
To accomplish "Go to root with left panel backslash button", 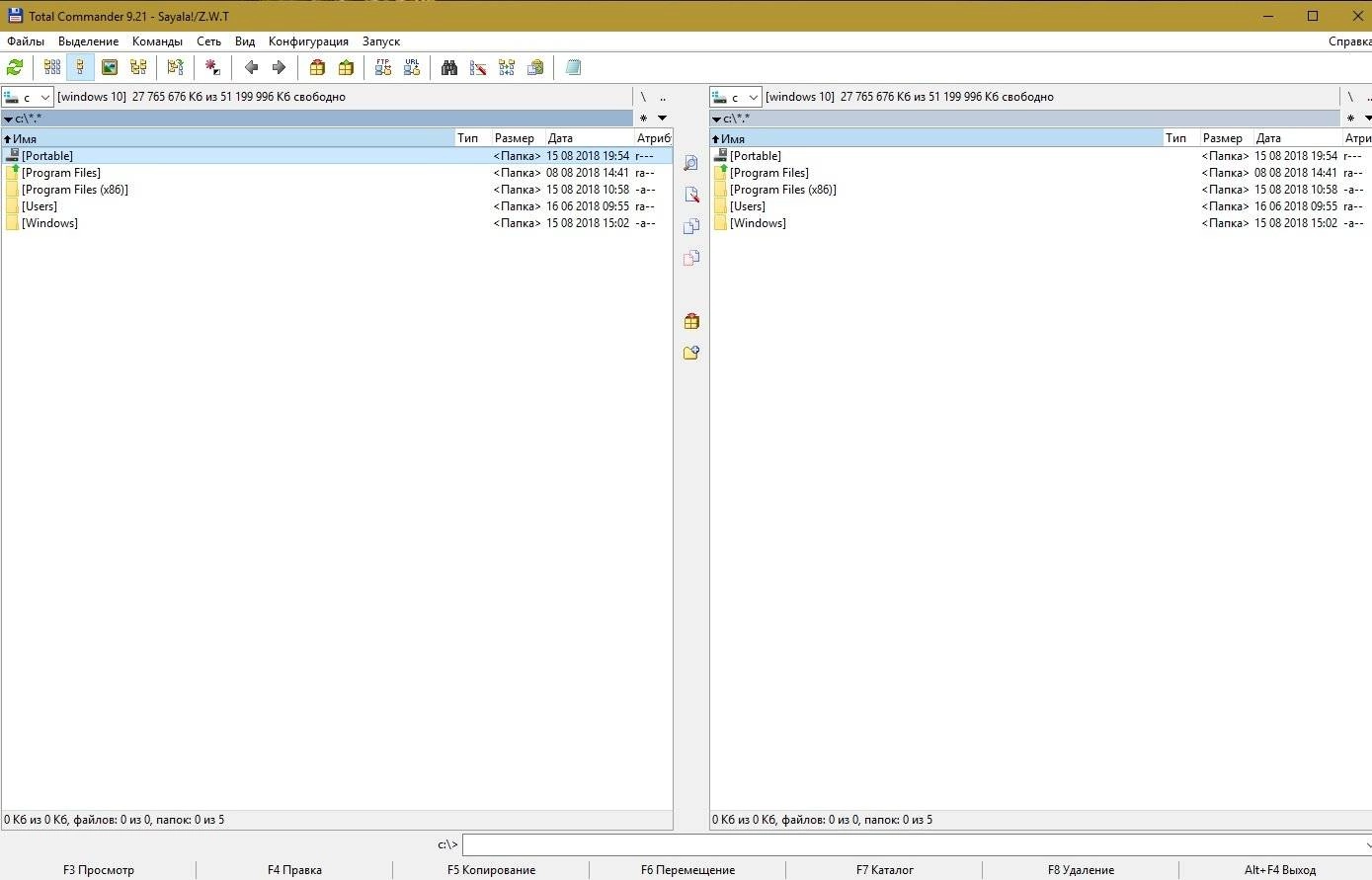I will click(x=643, y=97).
